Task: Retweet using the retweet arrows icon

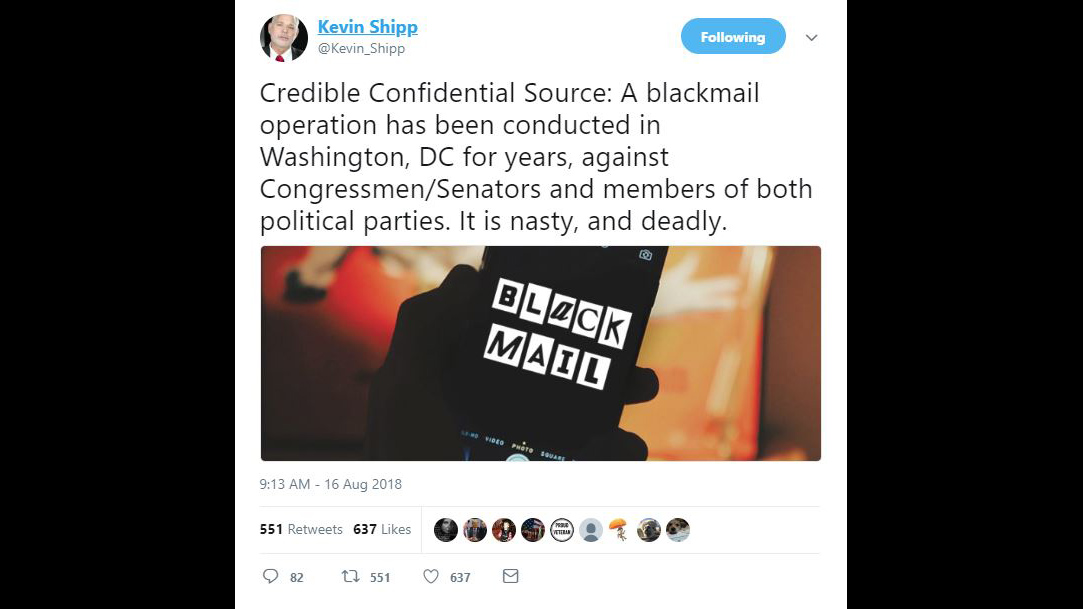Action: [x=351, y=576]
